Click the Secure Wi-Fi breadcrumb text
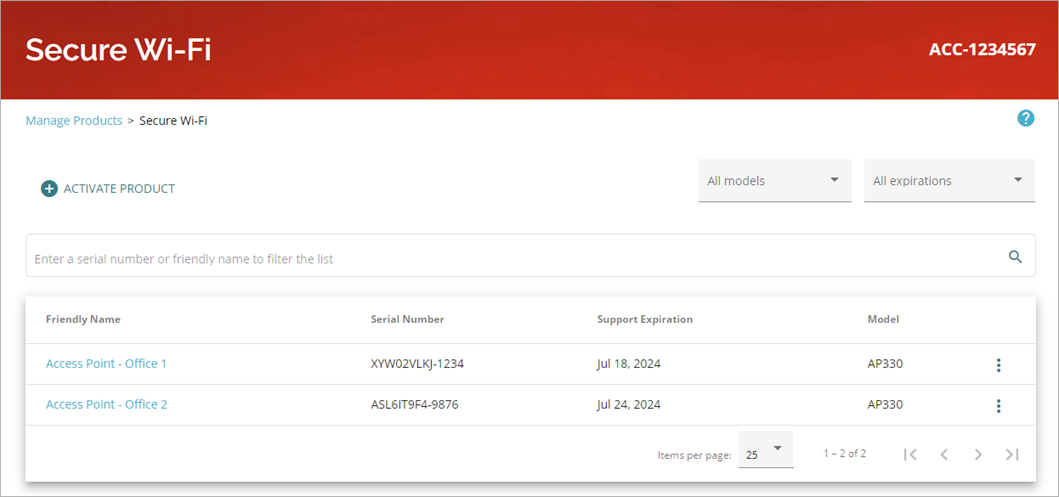Viewport: 1059px width, 497px height. pos(173,121)
